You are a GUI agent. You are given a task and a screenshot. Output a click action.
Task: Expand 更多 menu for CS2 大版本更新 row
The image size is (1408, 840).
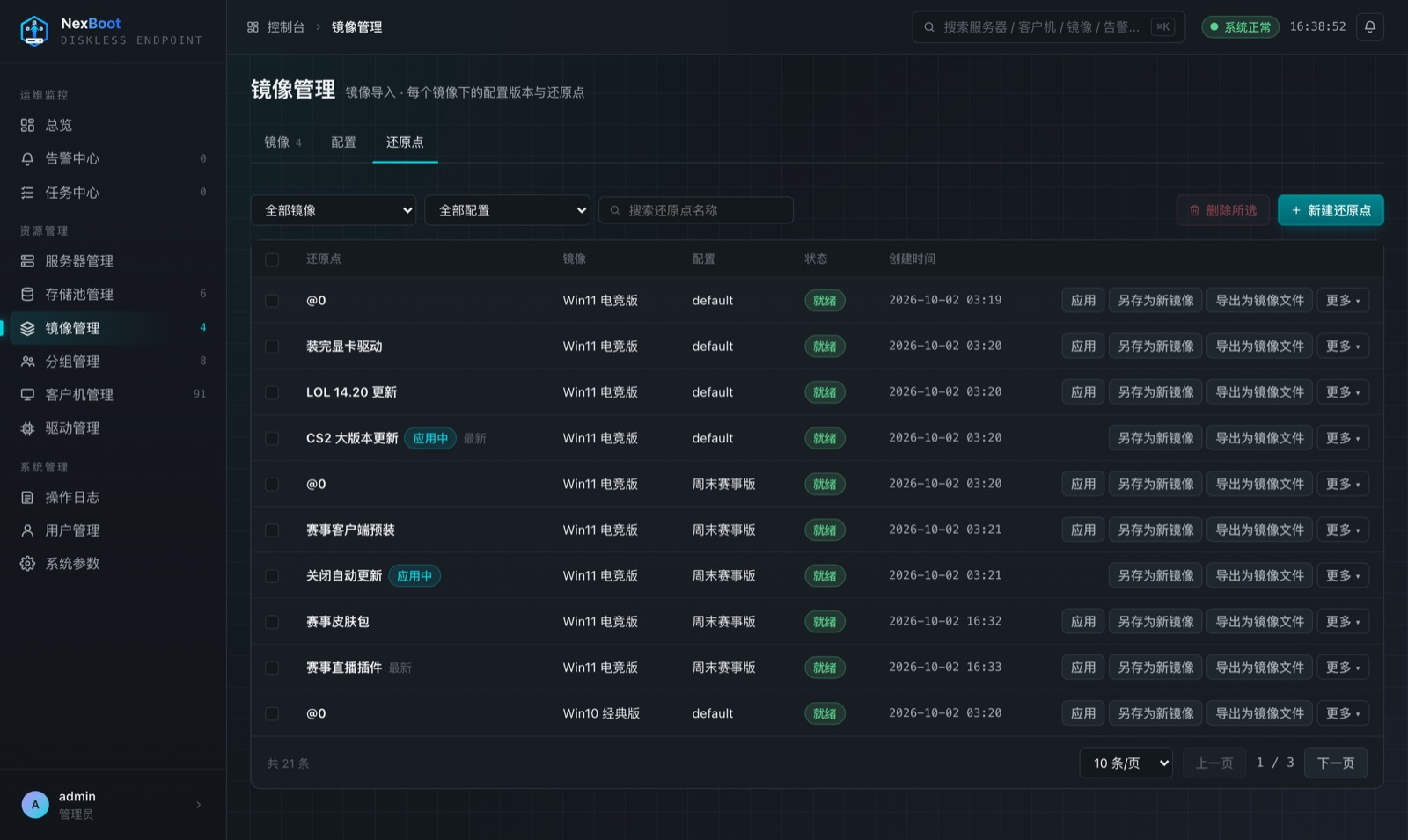1343,438
